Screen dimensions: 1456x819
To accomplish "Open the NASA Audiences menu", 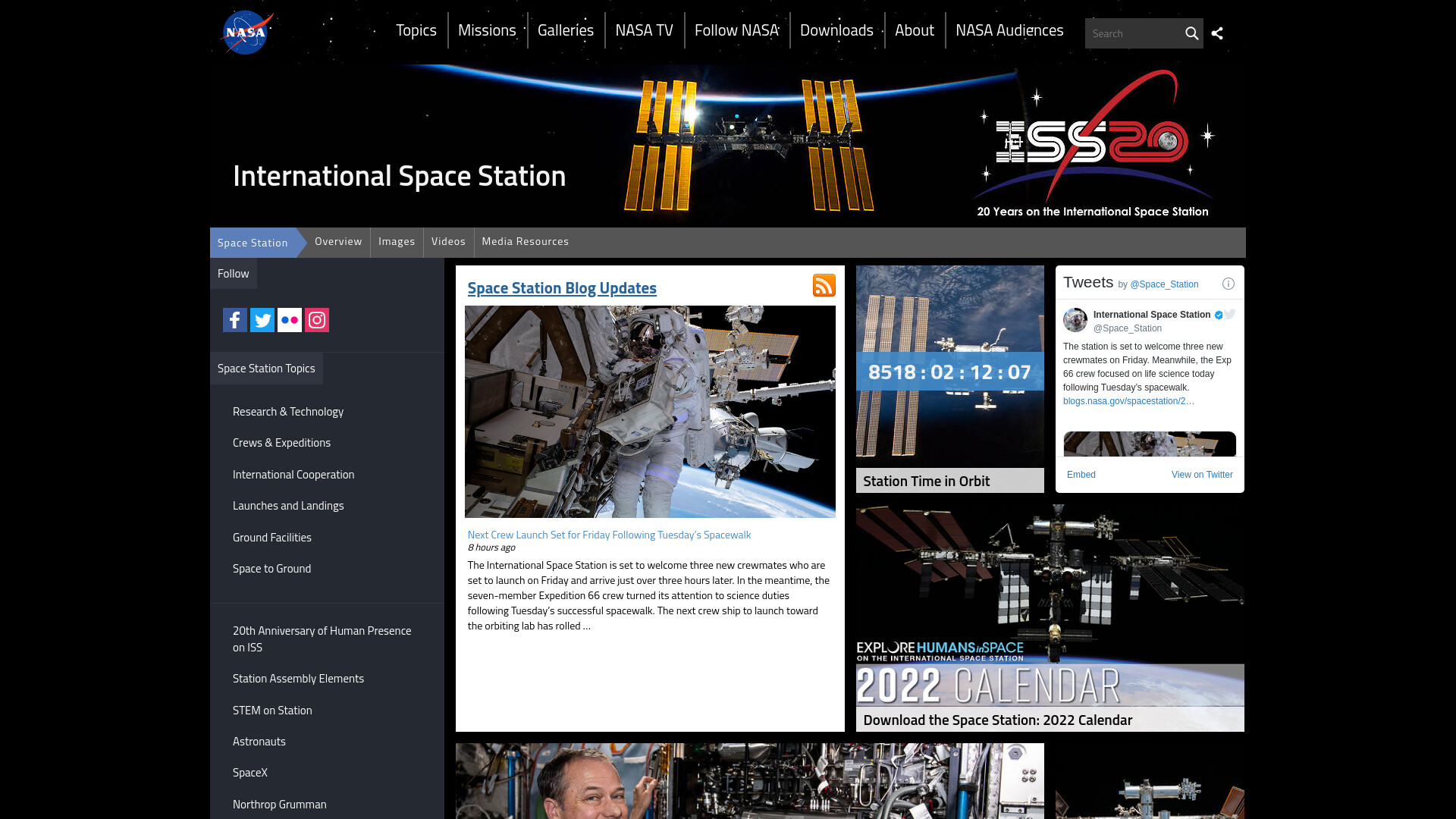I will 1009,30.
